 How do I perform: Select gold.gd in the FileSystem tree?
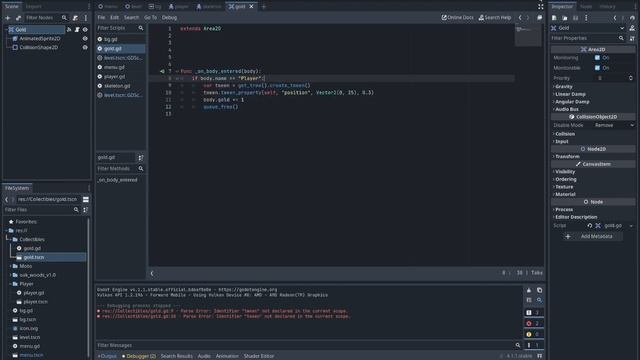click(x=32, y=248)
